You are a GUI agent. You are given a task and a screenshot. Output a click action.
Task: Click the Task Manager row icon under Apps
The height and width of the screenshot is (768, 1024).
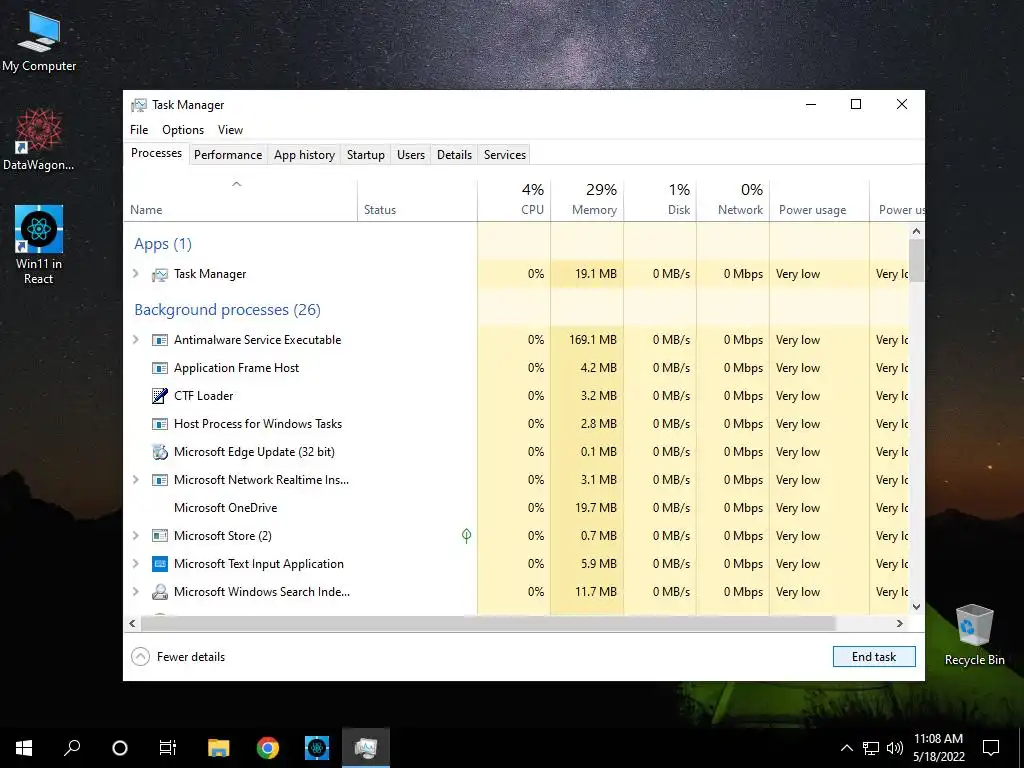click(x=159, y=274)
